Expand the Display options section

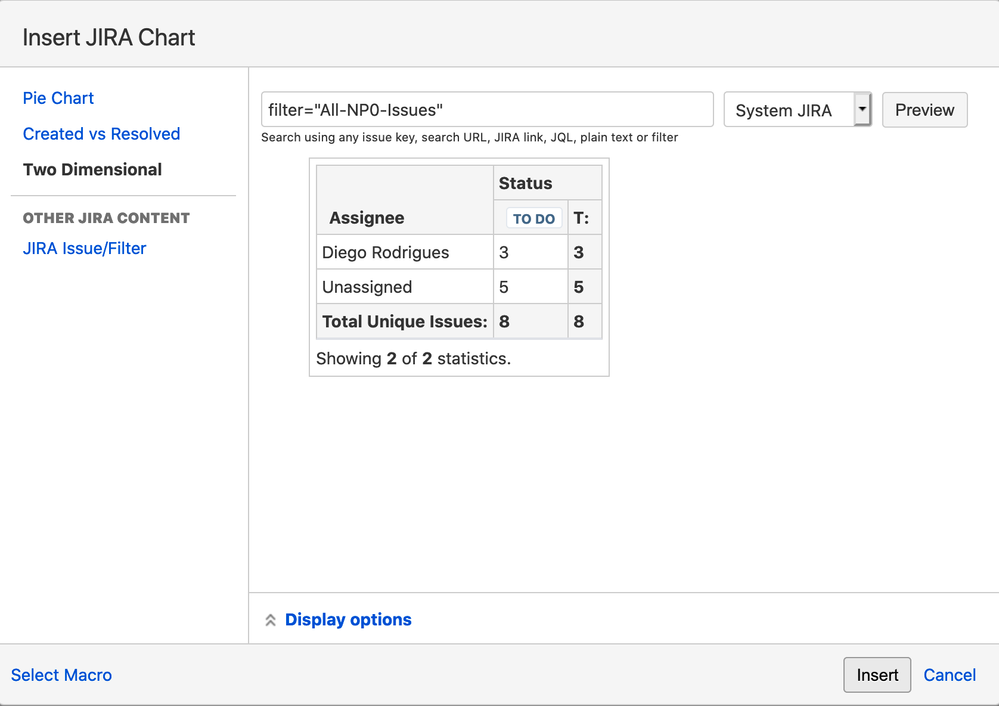(347, 620)
